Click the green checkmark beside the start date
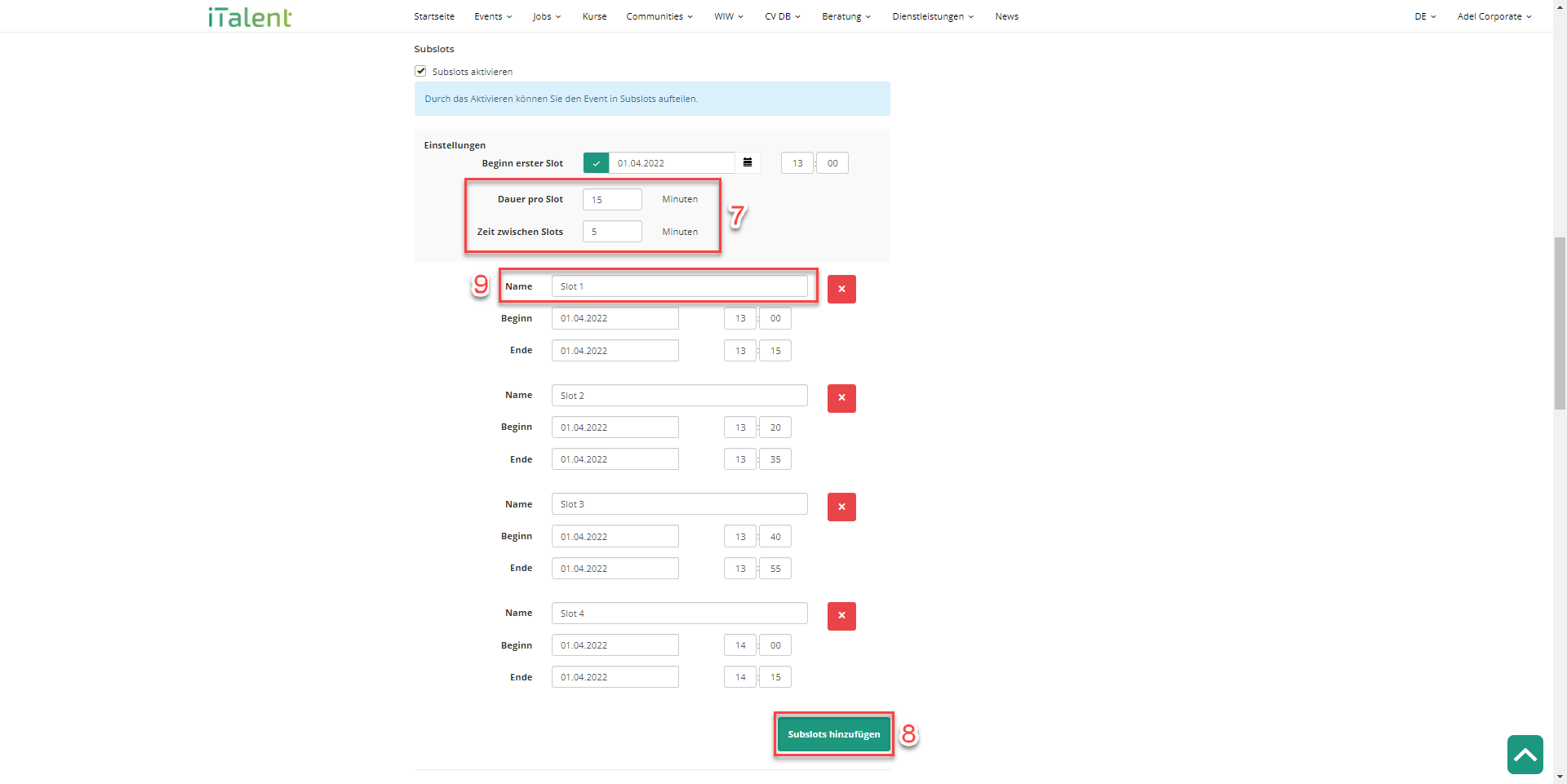This screenshot has height=784, width=1567. click(596, 163)
